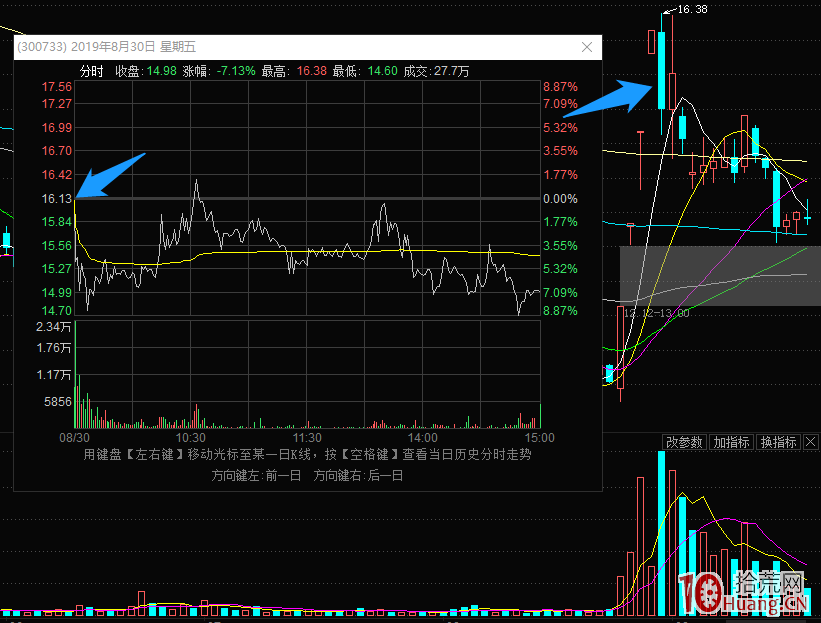This screenshot has width=821, height=623.
Task: Click the popup title date 2019年8月30日 星期五
Action: click(133, 47)
